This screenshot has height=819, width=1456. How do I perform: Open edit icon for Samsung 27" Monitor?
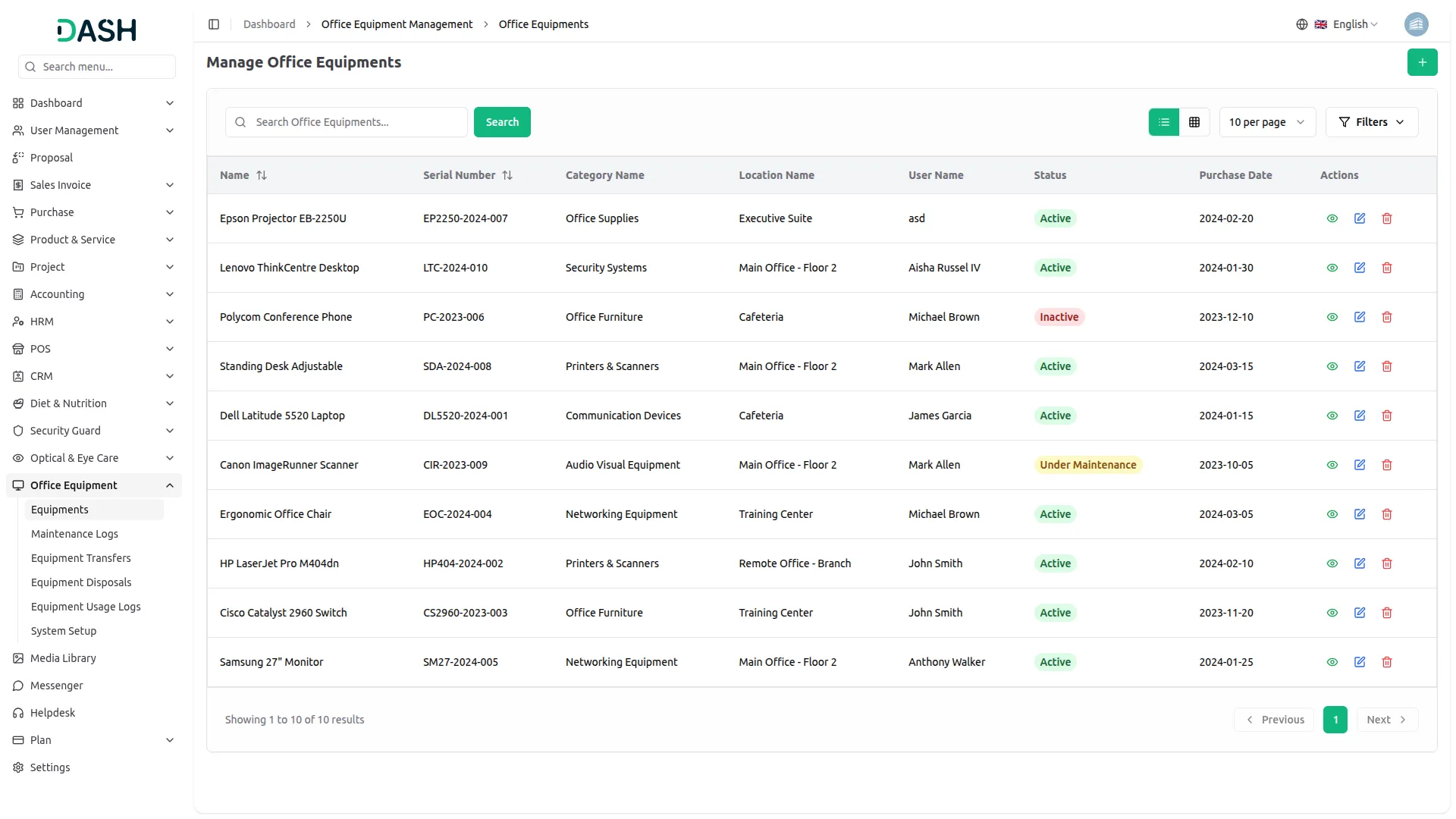click(1359, 662)
